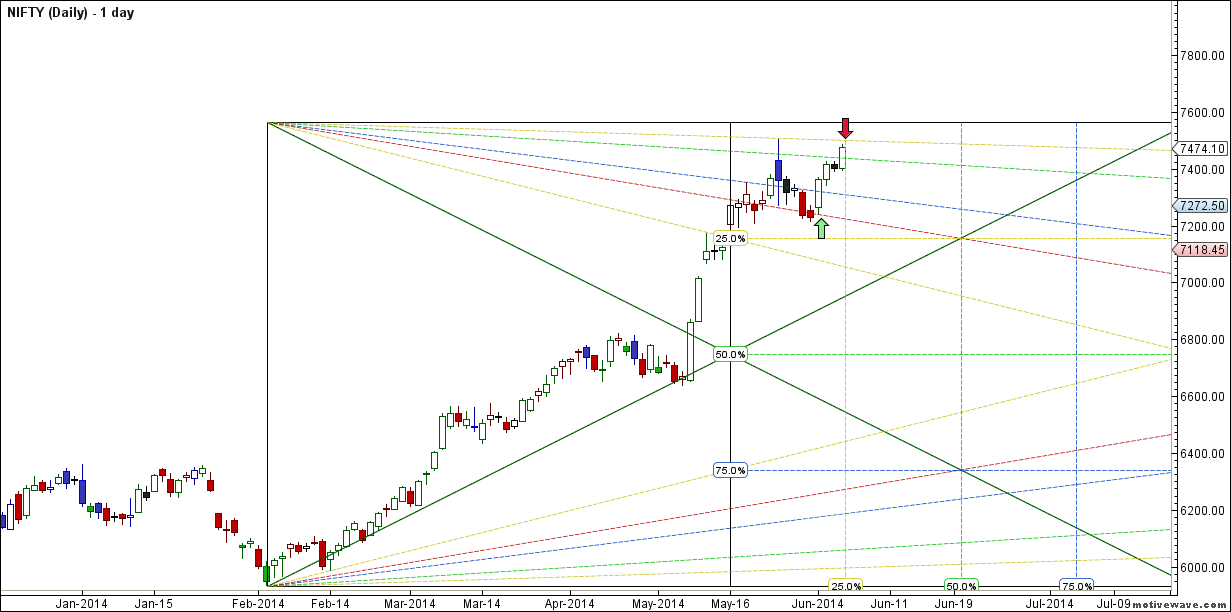Image resolution: width=1231 pixels, height=612 pixels.
Task: Select the 7272.50 price tag
Action: point(1202,205)
